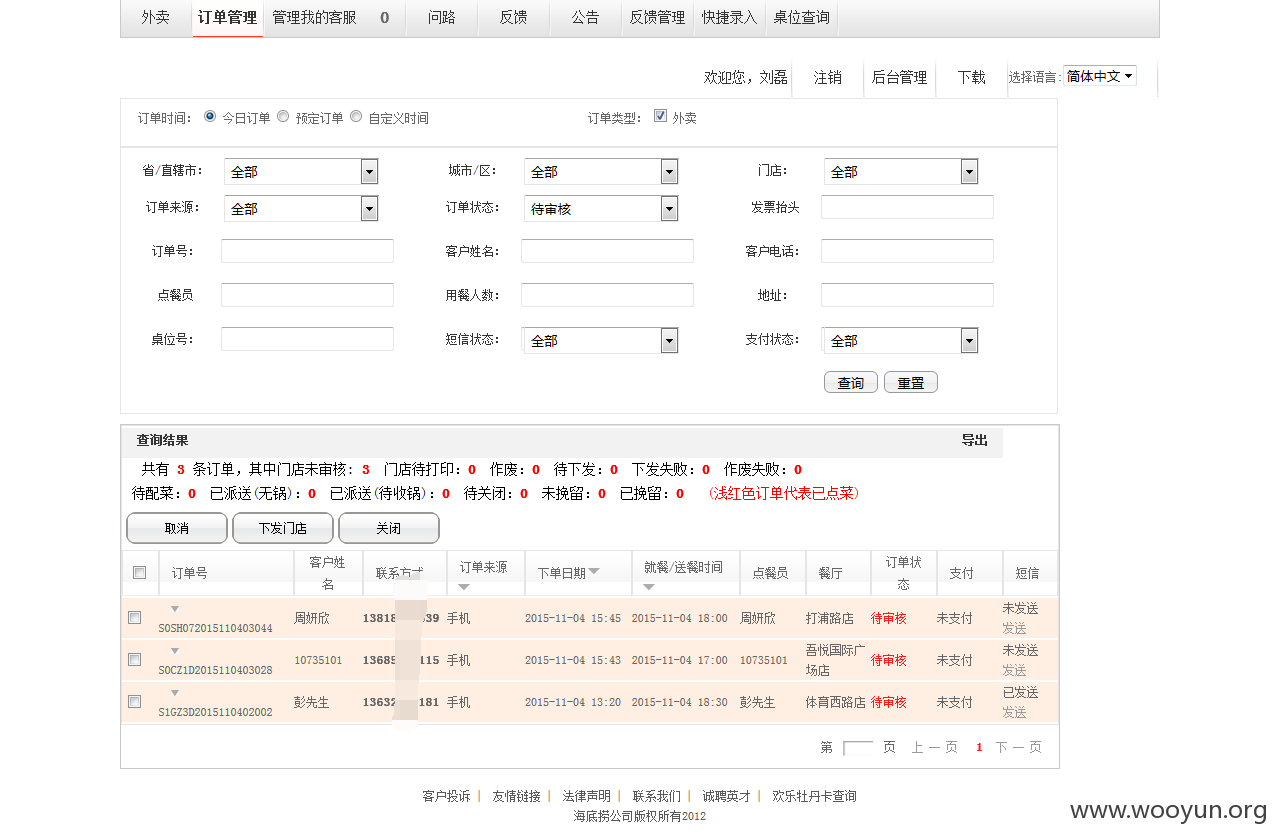Click the 点餐员 input field
This screenshot has height=839, width=1276.
point(307,295)
